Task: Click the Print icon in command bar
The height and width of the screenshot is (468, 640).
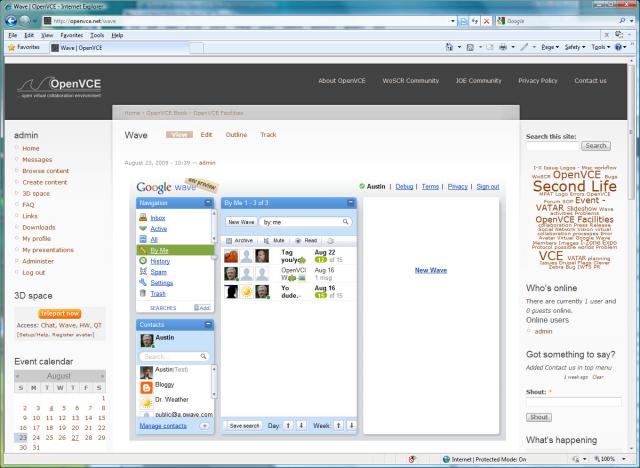Action: 503,47
